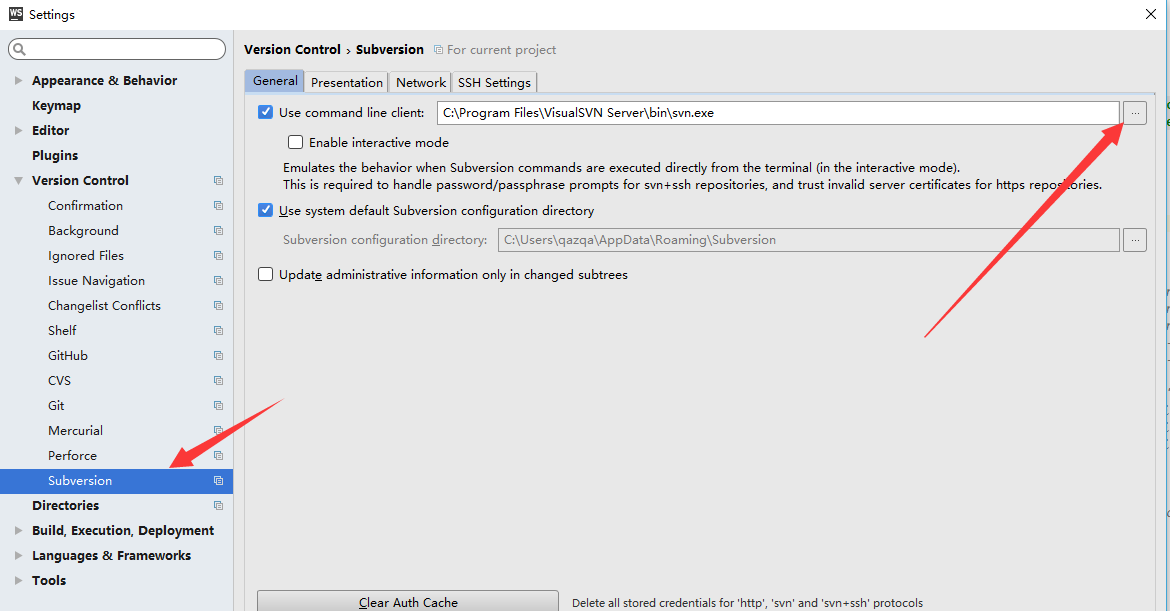Expand the Appearance & Behavior section
This screenshot has width=1170, height=611.
coord(18,81)
